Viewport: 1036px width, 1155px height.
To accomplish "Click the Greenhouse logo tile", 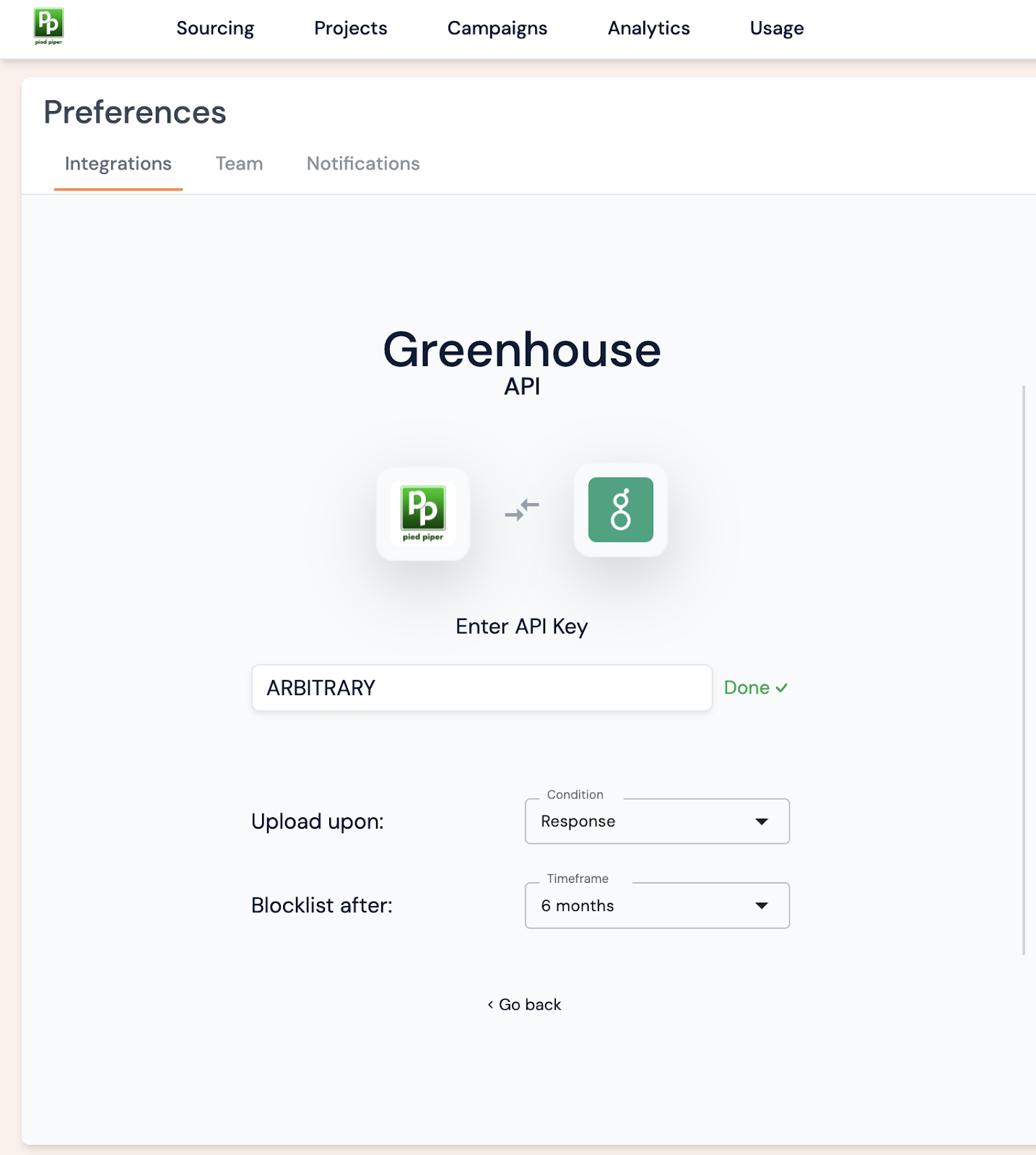I will [x=621, y=510].
